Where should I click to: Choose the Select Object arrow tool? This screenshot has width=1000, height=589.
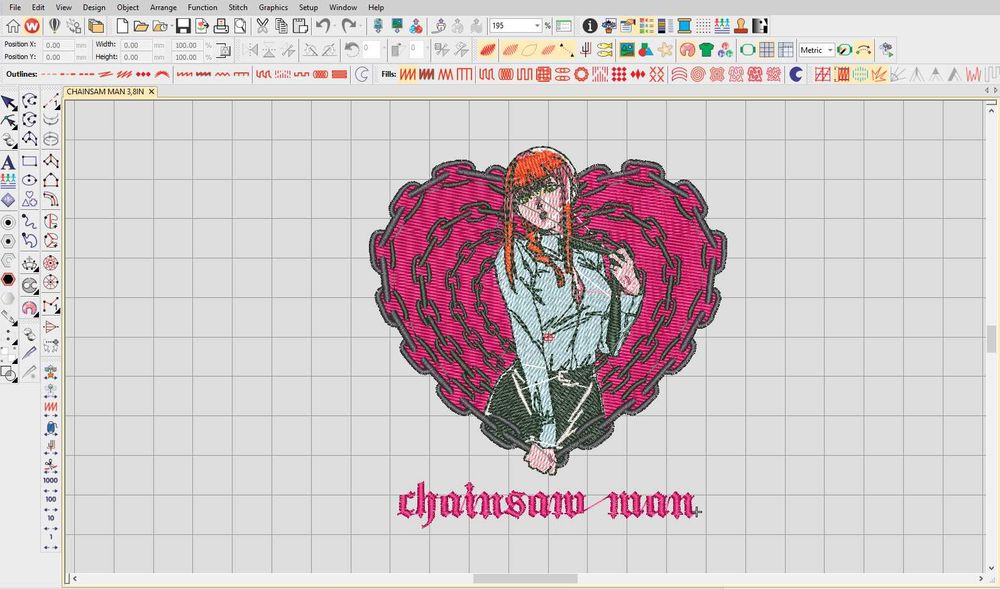tap(8, 103)
